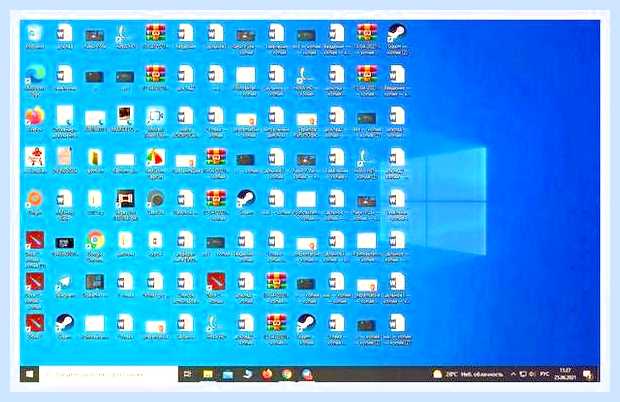Screen dimensions: 620x402
Task: Expand the hidden system tray icons chevron
Action: click(513, 374)
